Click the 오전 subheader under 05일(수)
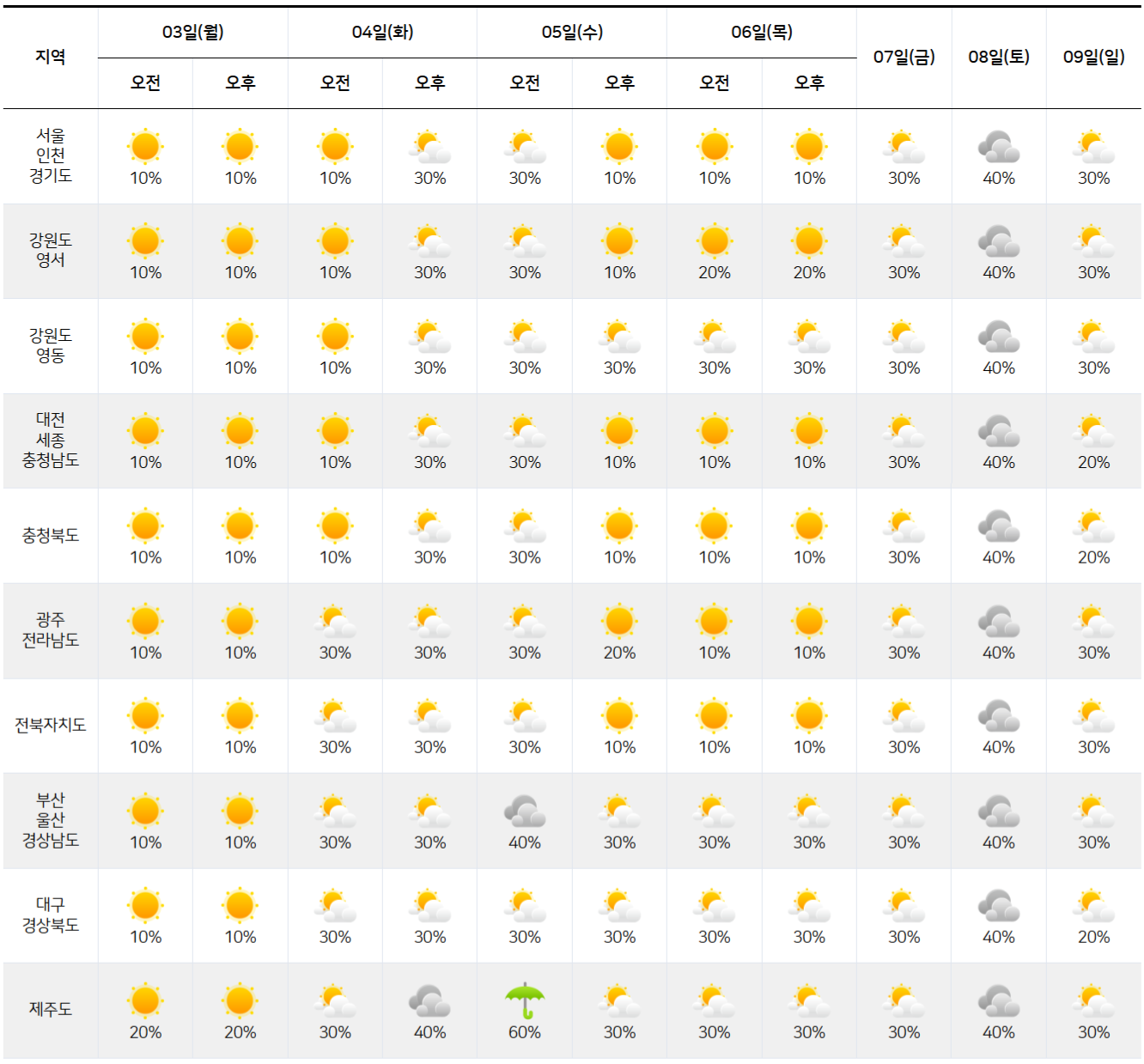Screen dimensions: 1144x1064 pos(525,82)
